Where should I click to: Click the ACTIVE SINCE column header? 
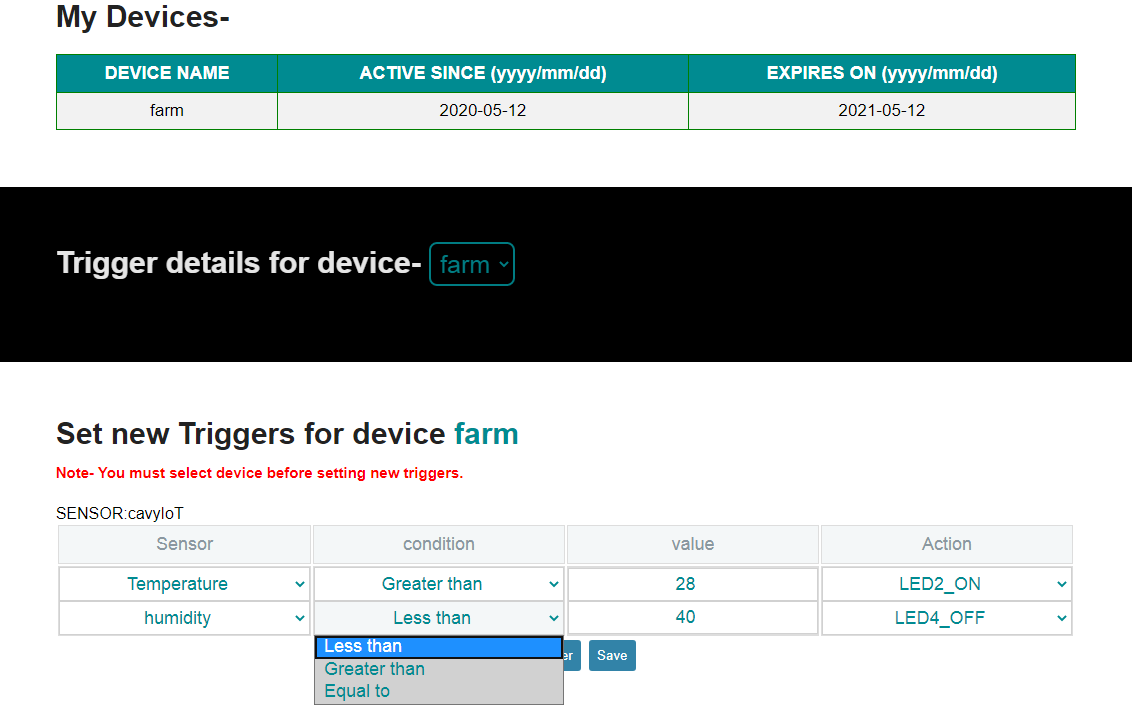pyautogui.click(x=483, y=73)
